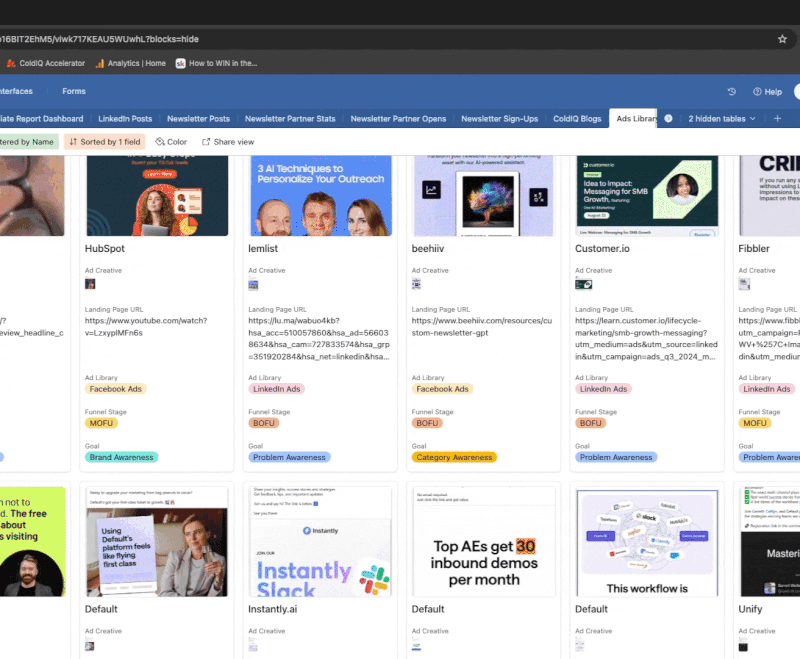The height and width of the screenshot is (659, 800).
Task: Open the Instantly.ai Ad Creative attachment thumbnail
Action: click(253, 646)
